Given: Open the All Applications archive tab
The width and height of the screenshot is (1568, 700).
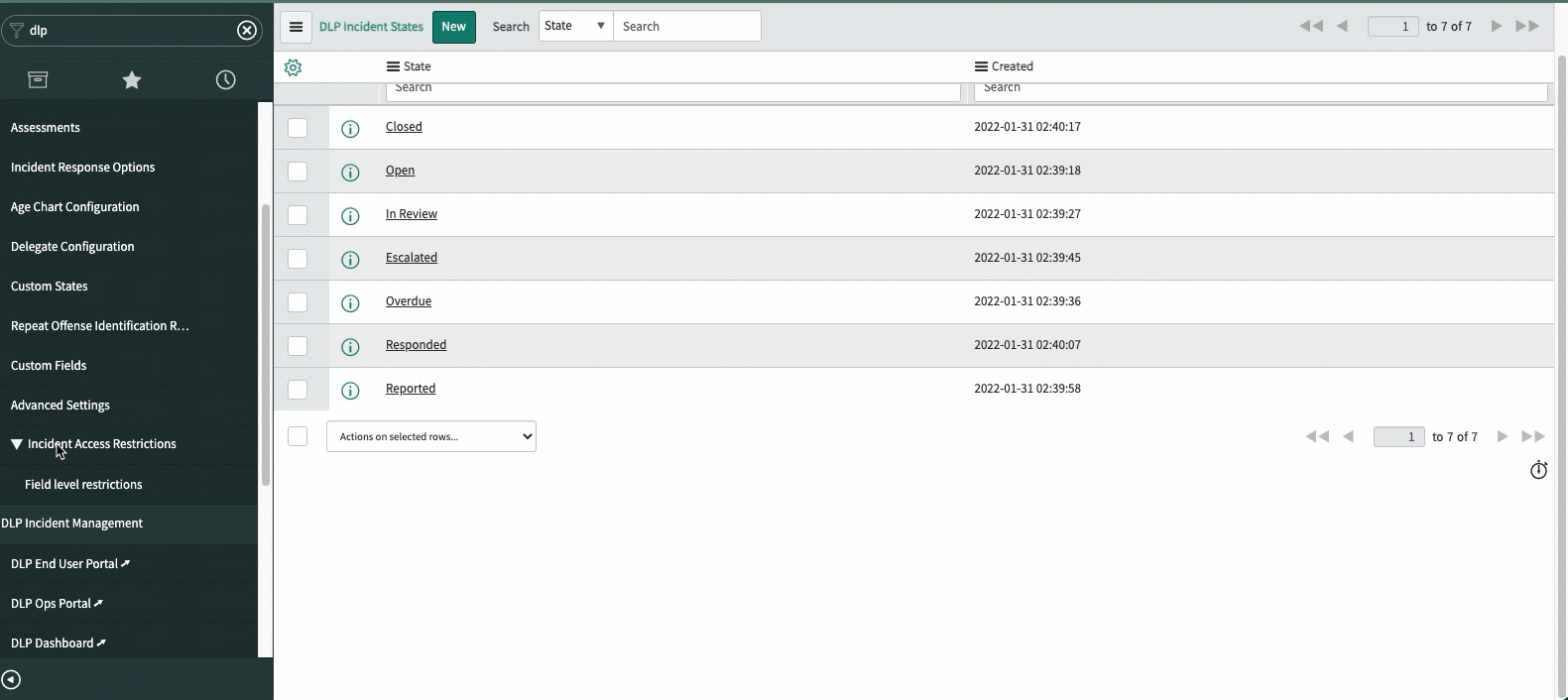Looking at the screenshot, I should coord(38,80).
